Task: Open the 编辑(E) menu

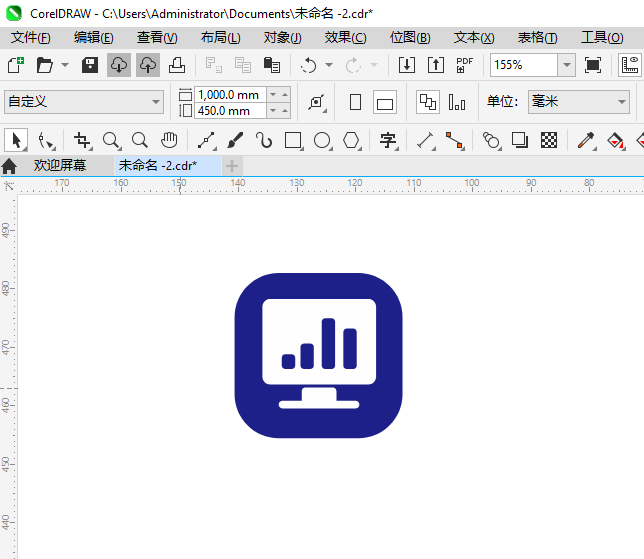Action: click(x=94, y=37)
